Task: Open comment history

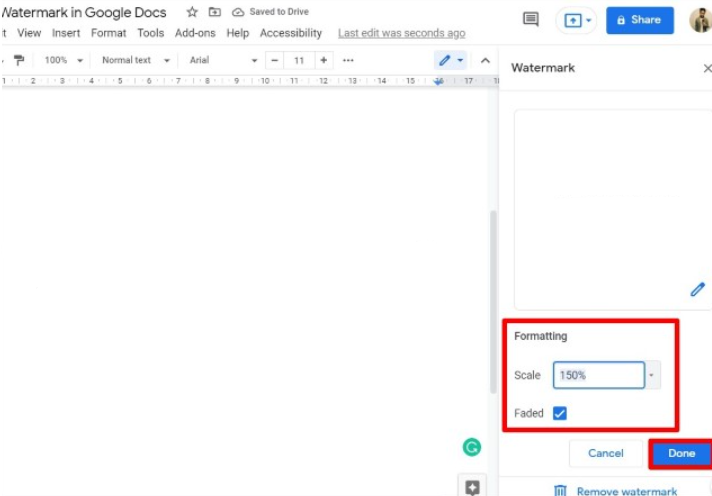Action: [530, 20]
